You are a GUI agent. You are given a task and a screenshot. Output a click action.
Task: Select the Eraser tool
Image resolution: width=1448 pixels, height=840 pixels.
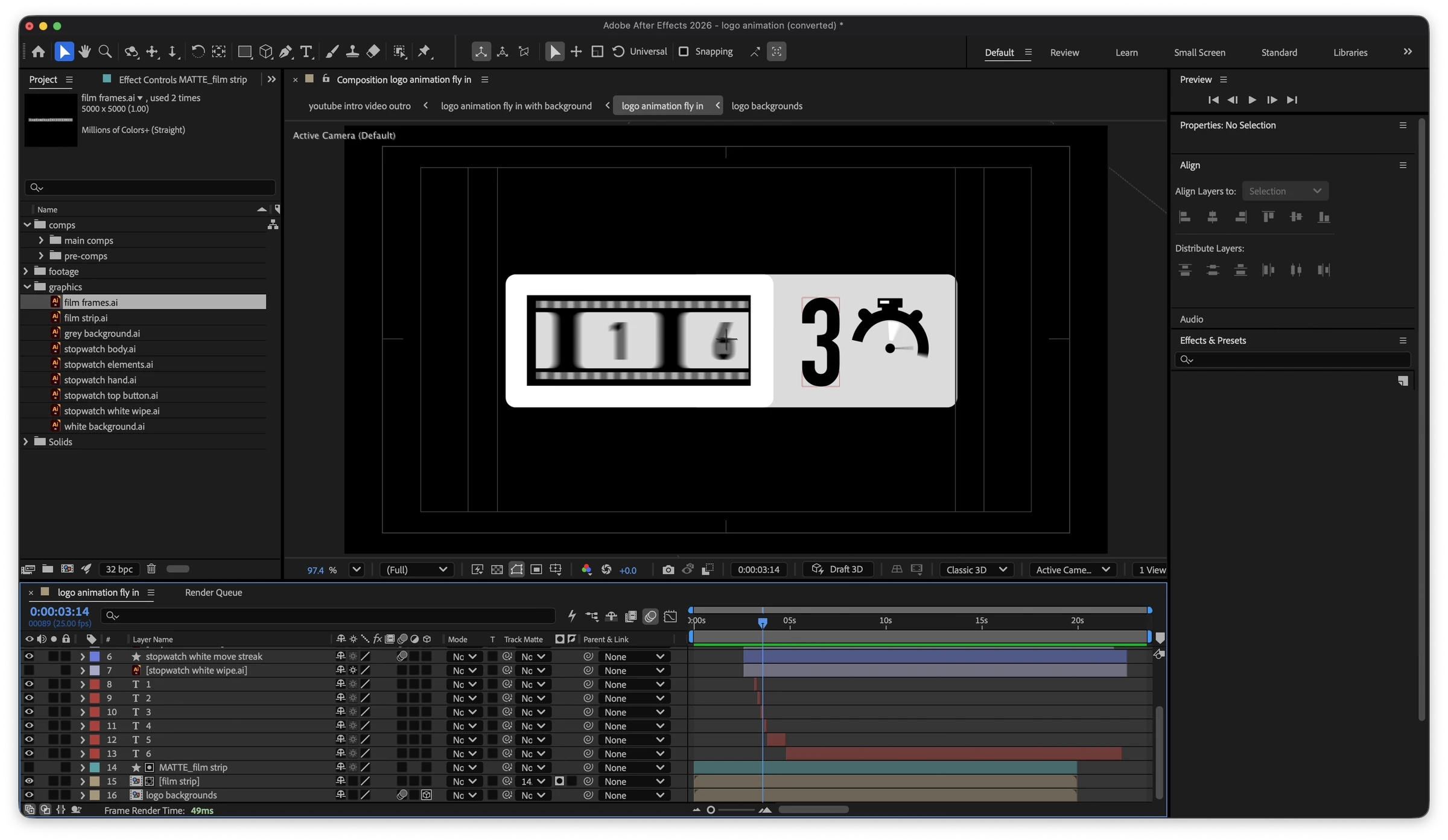coord(373,52)
